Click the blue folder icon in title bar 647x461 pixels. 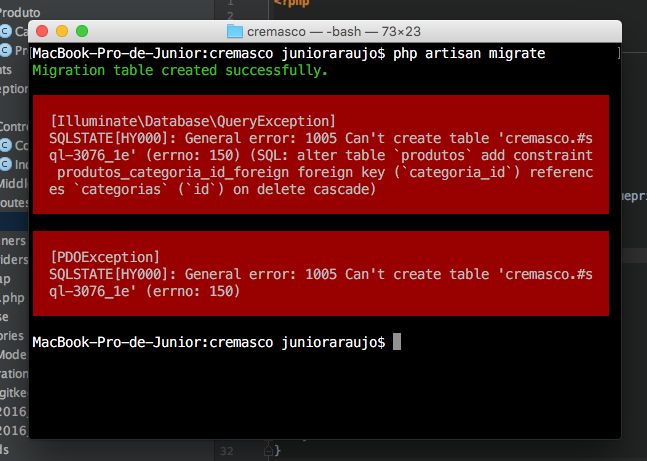pos(235,31)
